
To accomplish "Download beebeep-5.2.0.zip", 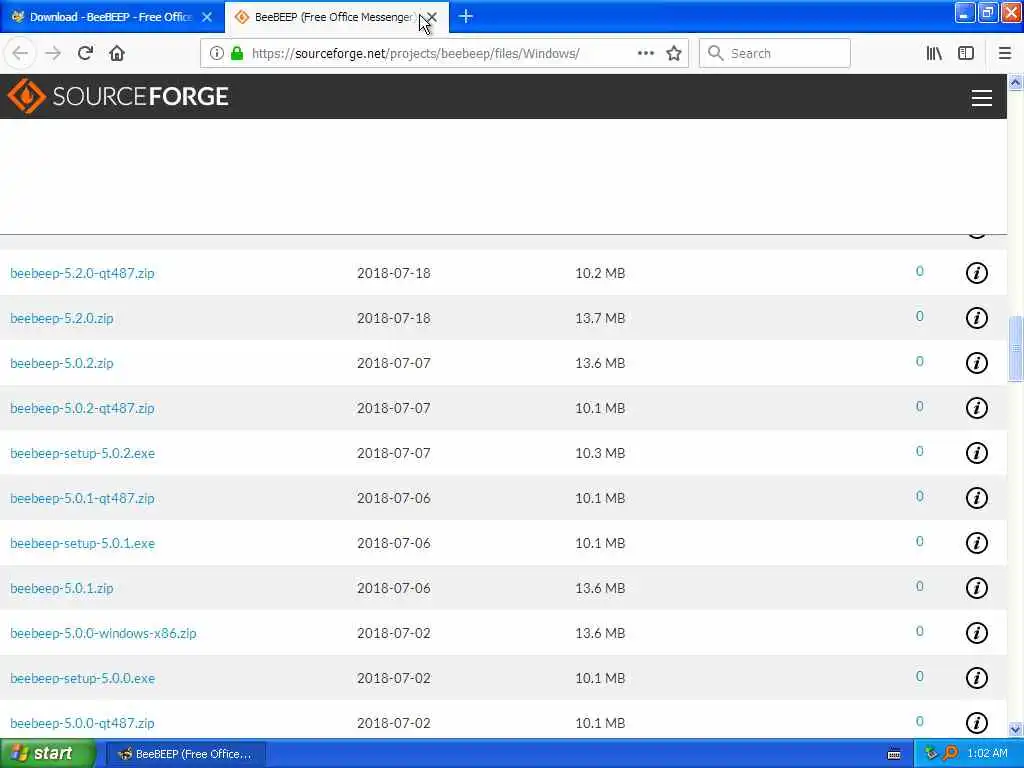I will 62,318.
